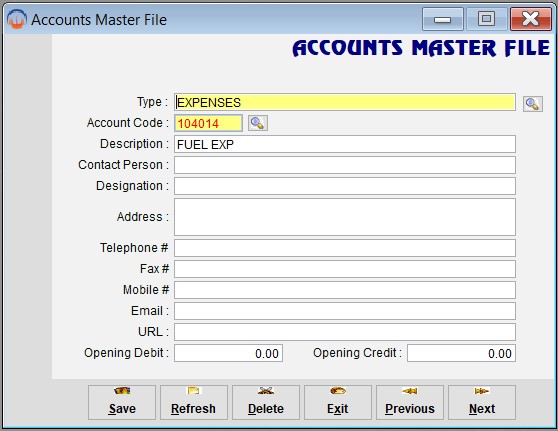Focus the Designation field
The height and width of the screenshot is (431, 558).
point(344,186)
